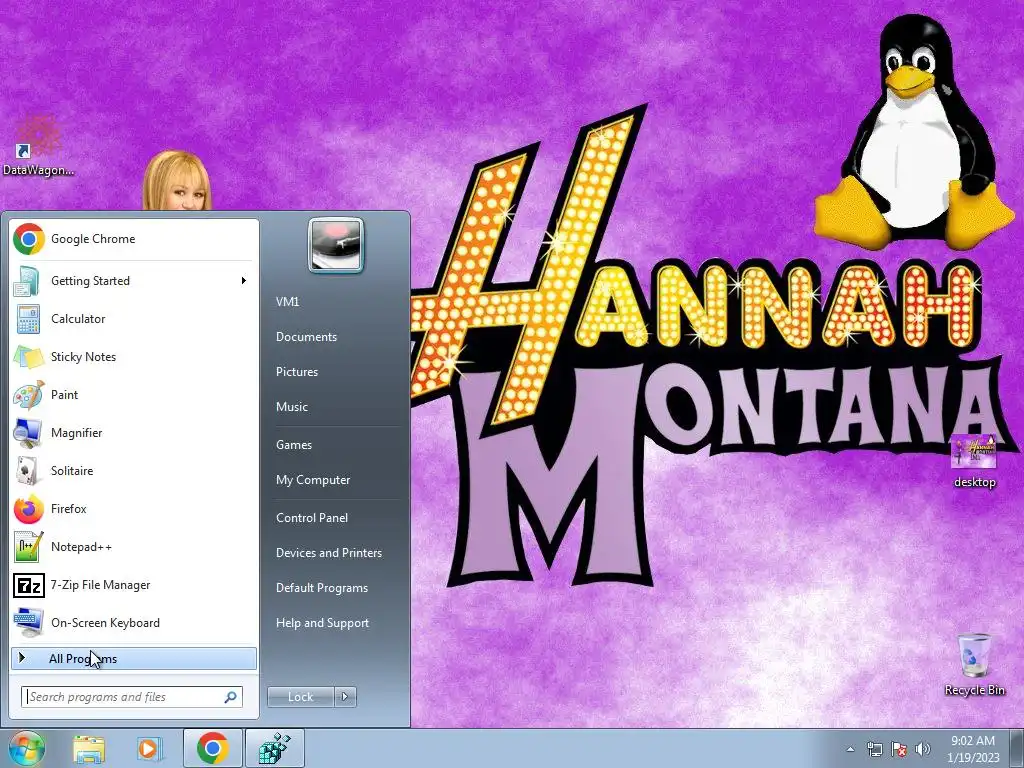Click the blue cubes taskbar application
The width and height of the screenshot is (1024, 768).
coord(275,748)
